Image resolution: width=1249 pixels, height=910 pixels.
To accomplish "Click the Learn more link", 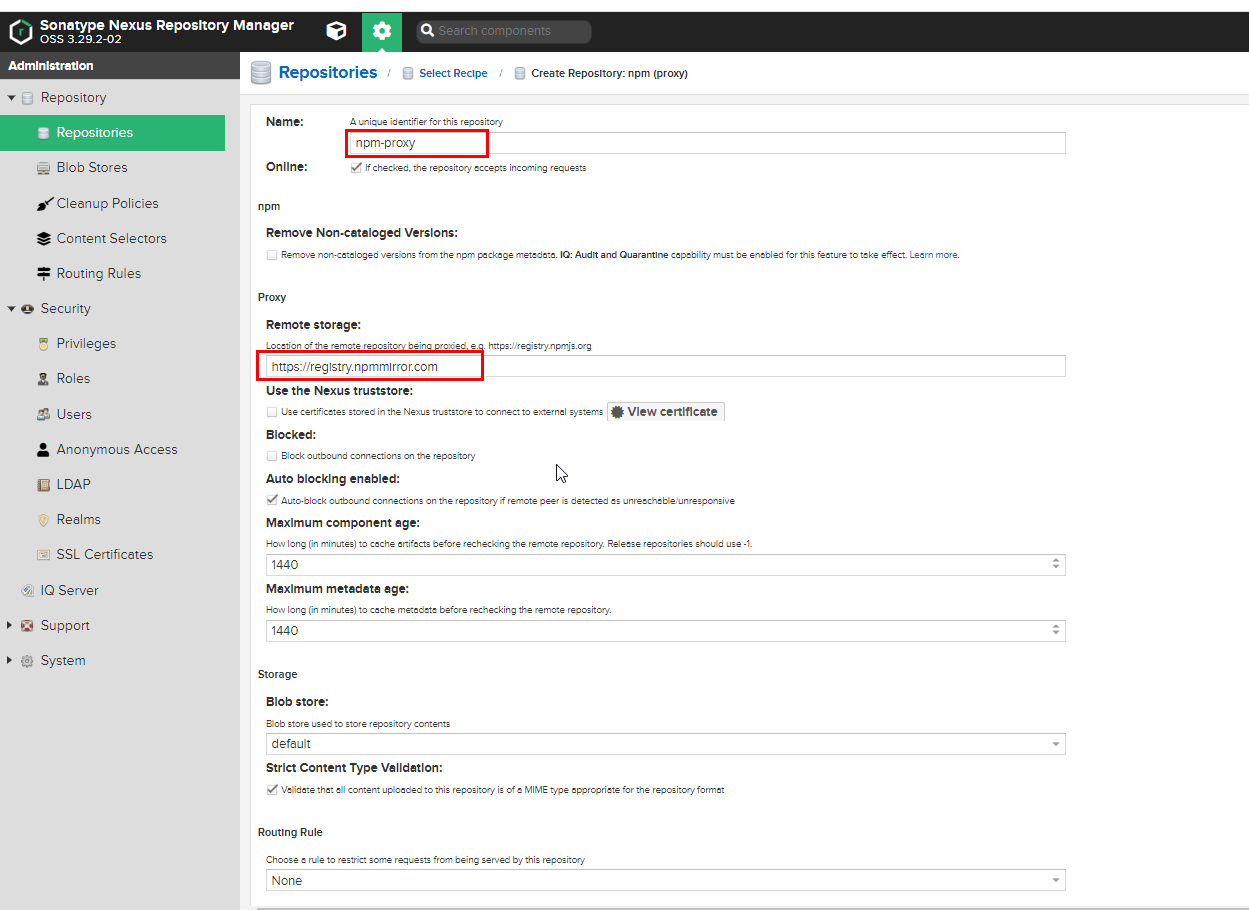I will [x=933, y=255].
